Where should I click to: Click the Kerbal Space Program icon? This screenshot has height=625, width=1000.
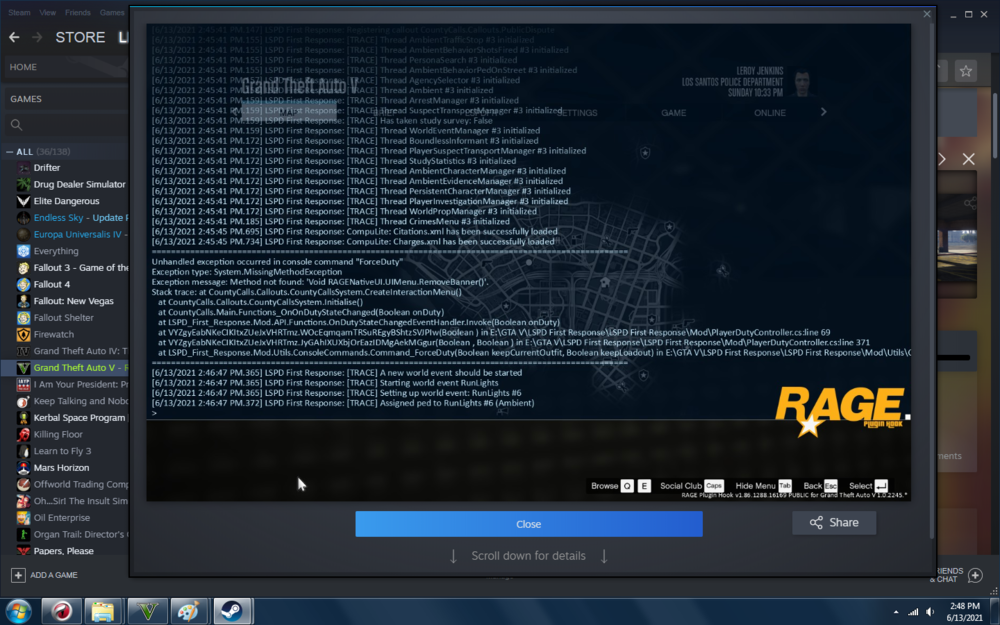click(x=24, y=418)
